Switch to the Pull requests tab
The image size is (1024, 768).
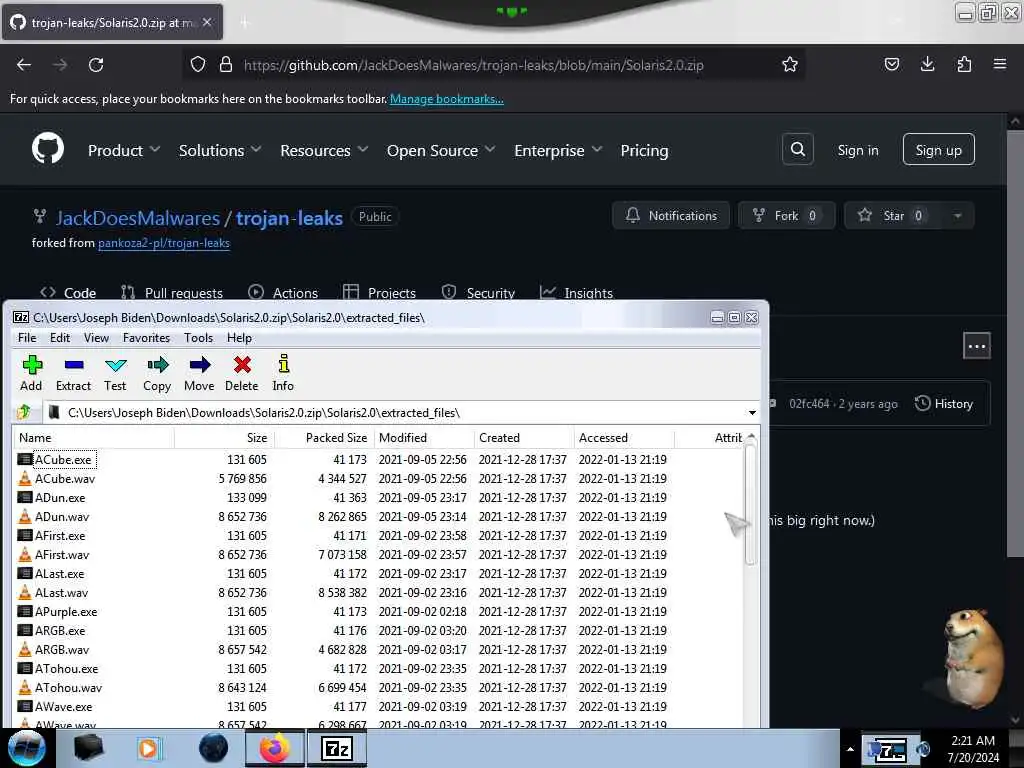(x=172, y=293)
